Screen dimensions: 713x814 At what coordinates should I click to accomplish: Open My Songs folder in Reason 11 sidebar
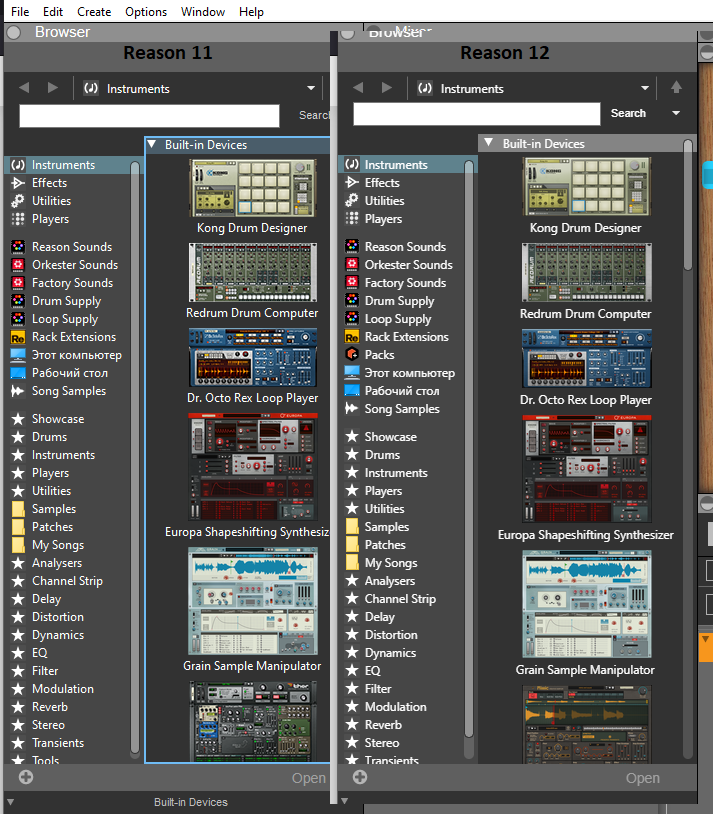click(58, 545)
